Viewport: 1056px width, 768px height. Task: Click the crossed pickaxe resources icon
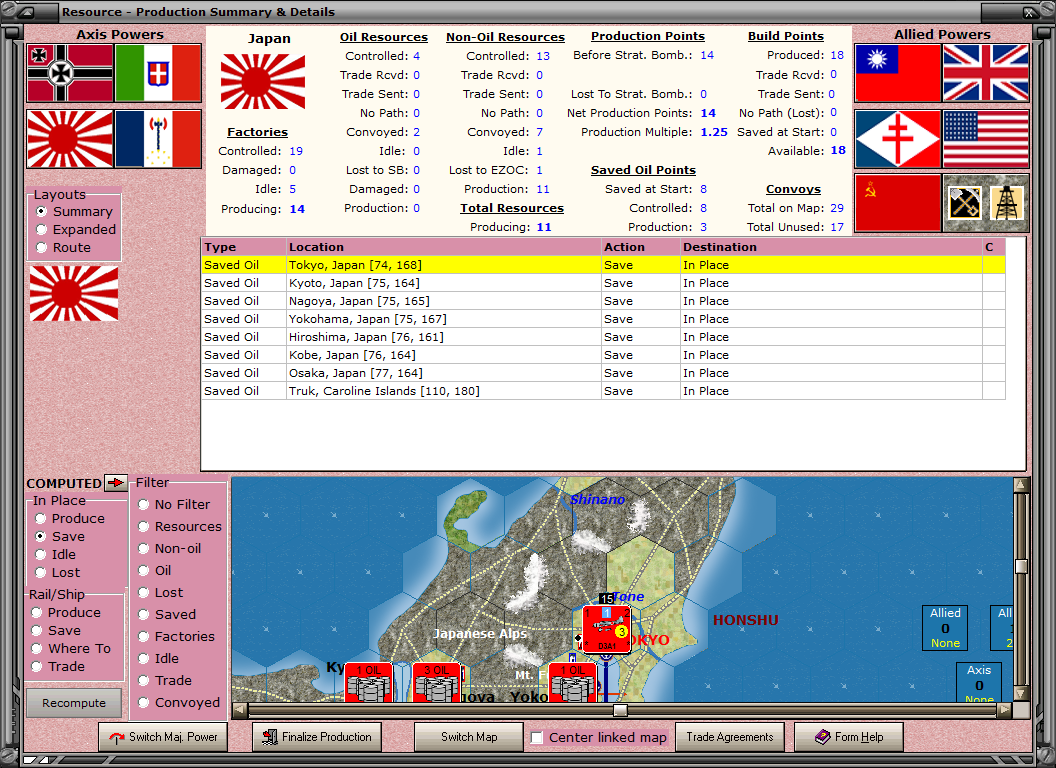point(964,203)
